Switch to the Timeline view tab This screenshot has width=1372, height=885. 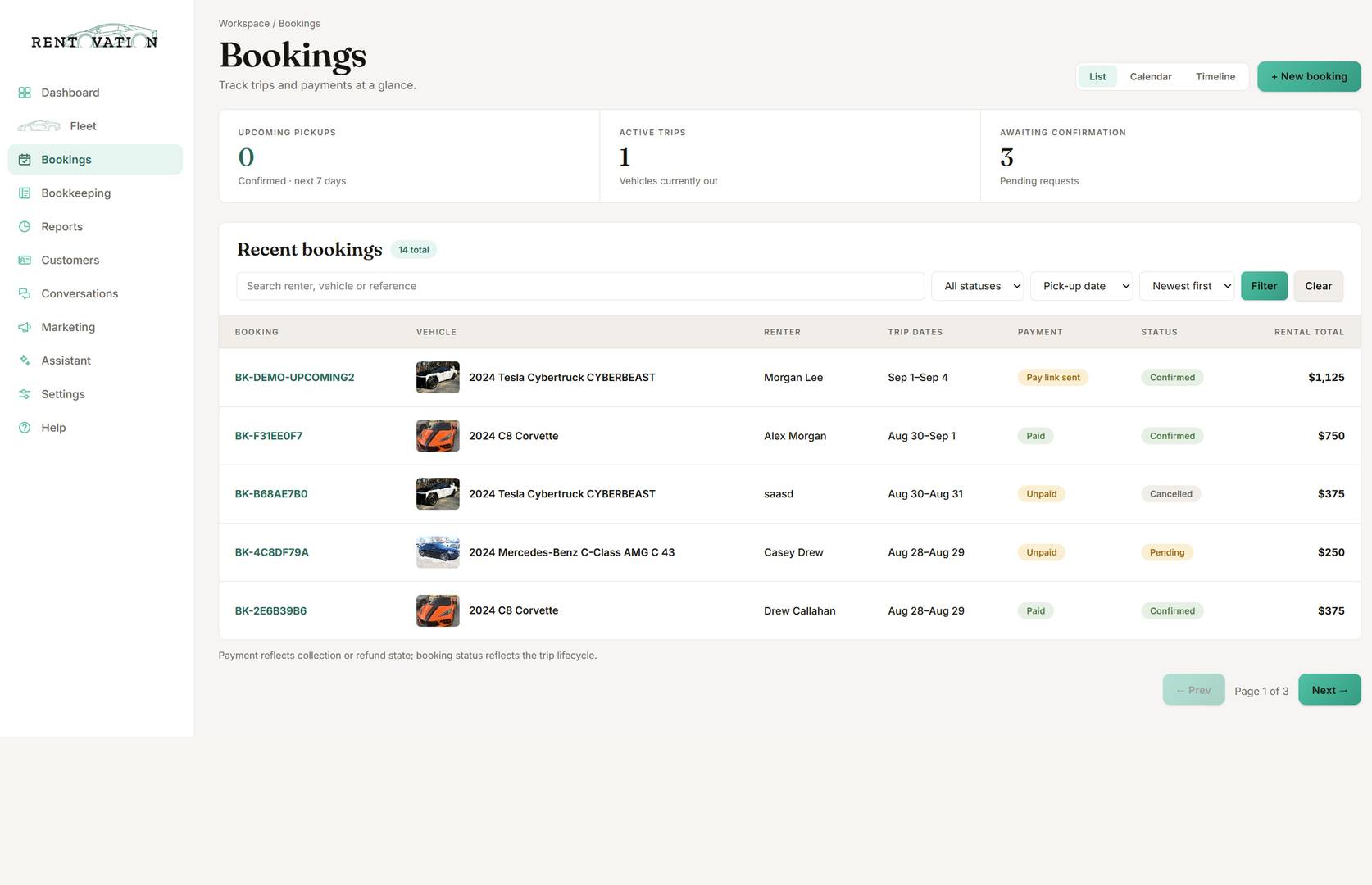pos(1215,76)
